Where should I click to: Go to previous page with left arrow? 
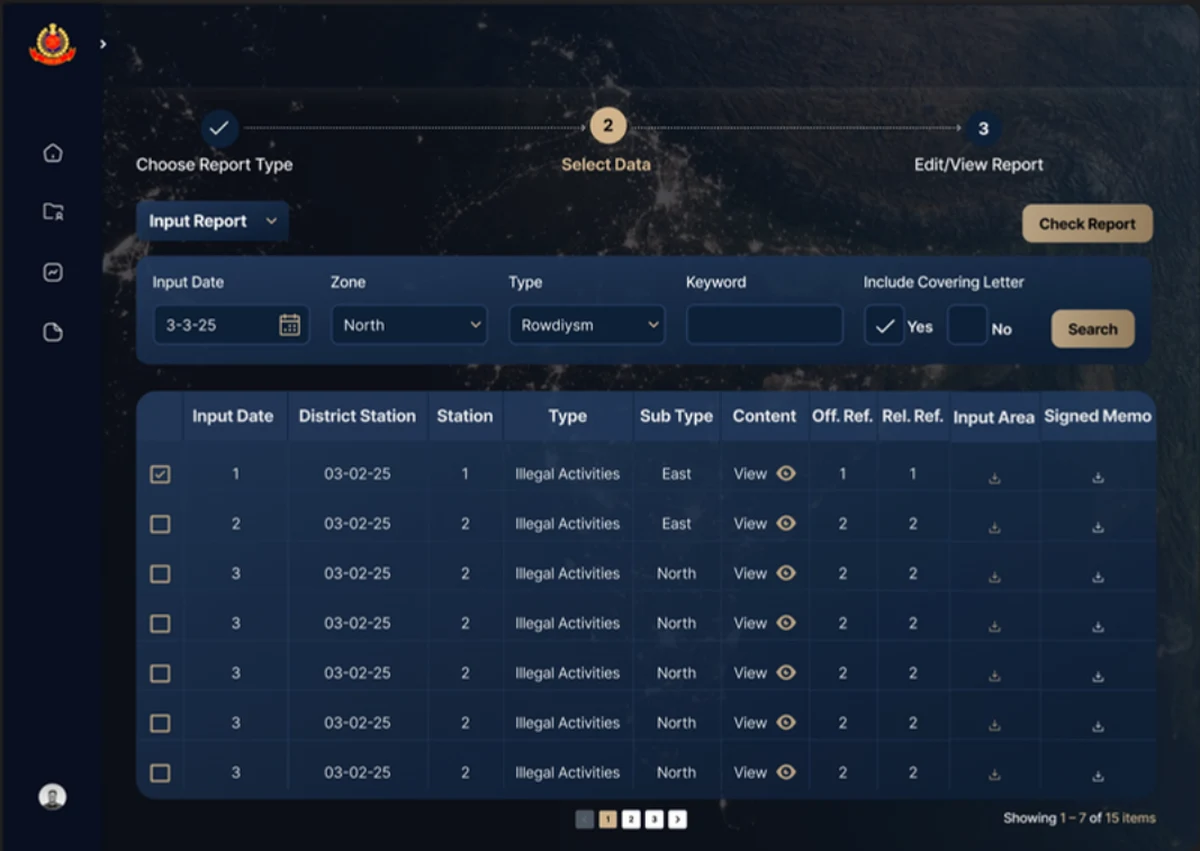coord(585,819)
